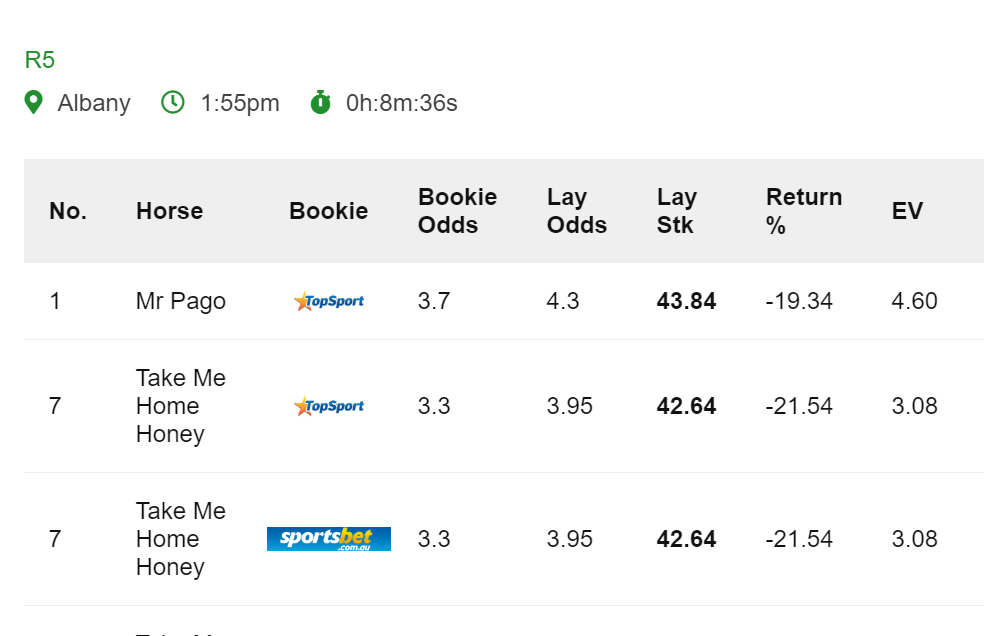
Task: Click the Bookie column header
Action: [x=329, y=211]
